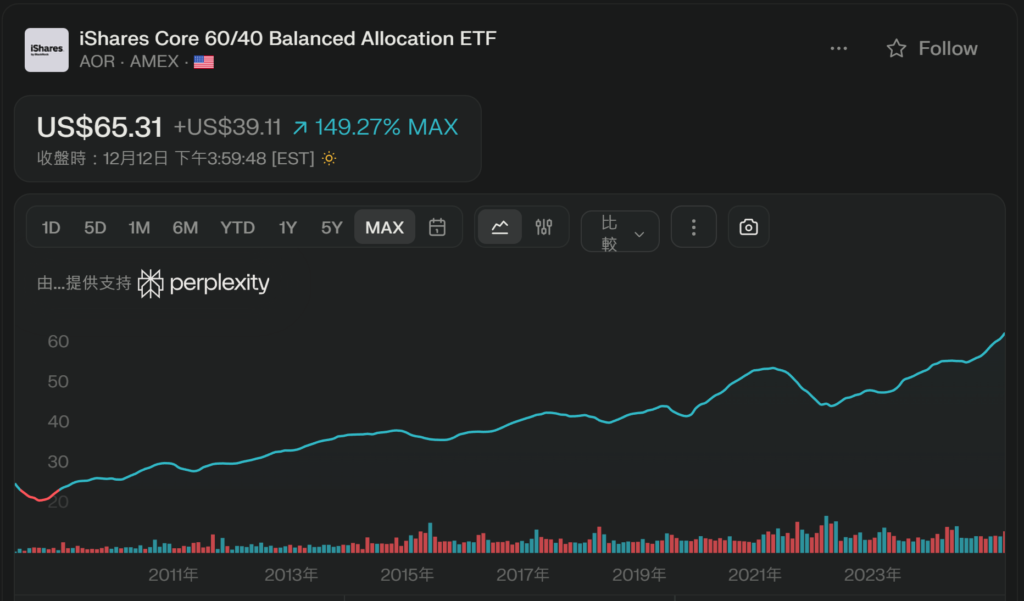Open chart indicator settings sliders icon
The image size is (1024, 601).
tap(544, 227)
